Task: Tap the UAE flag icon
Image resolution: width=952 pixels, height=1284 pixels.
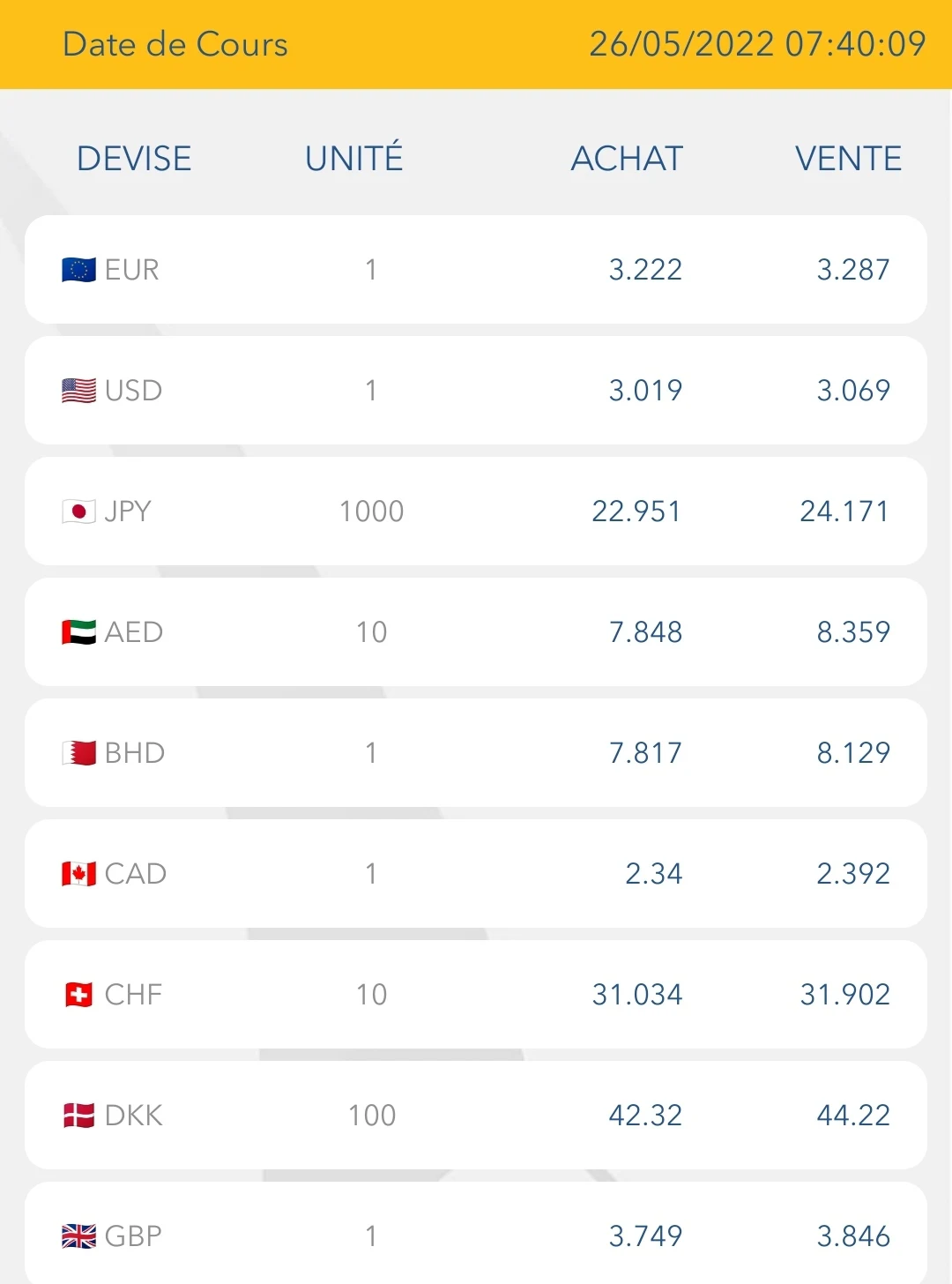Action: (78, 632)
